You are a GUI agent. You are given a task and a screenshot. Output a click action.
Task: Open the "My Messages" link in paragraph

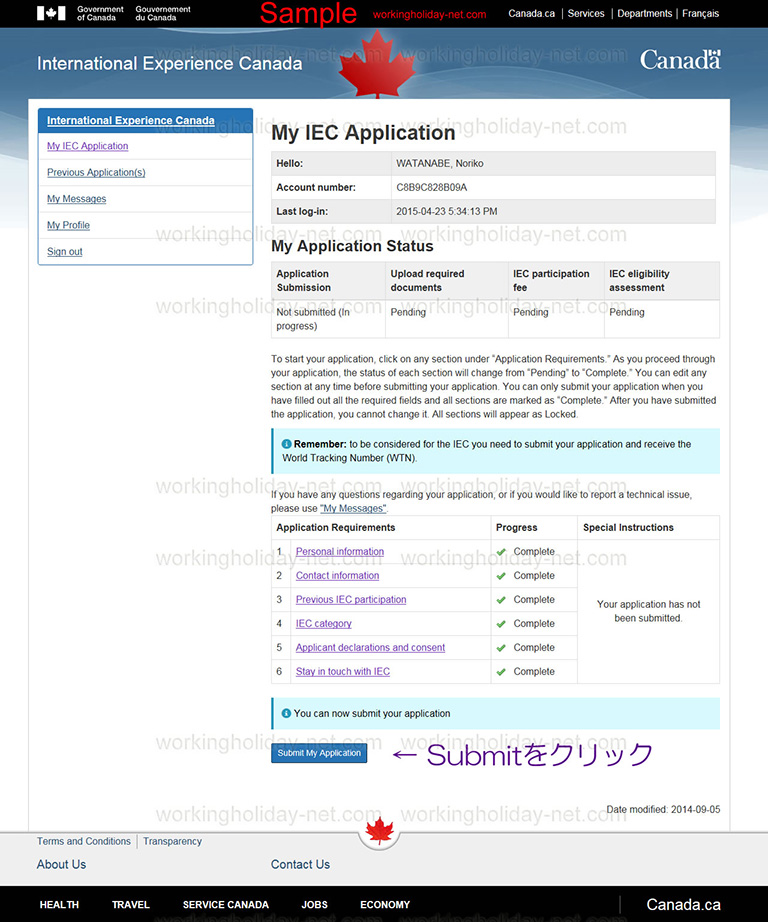pyautogui.click(x=353, y=509)
